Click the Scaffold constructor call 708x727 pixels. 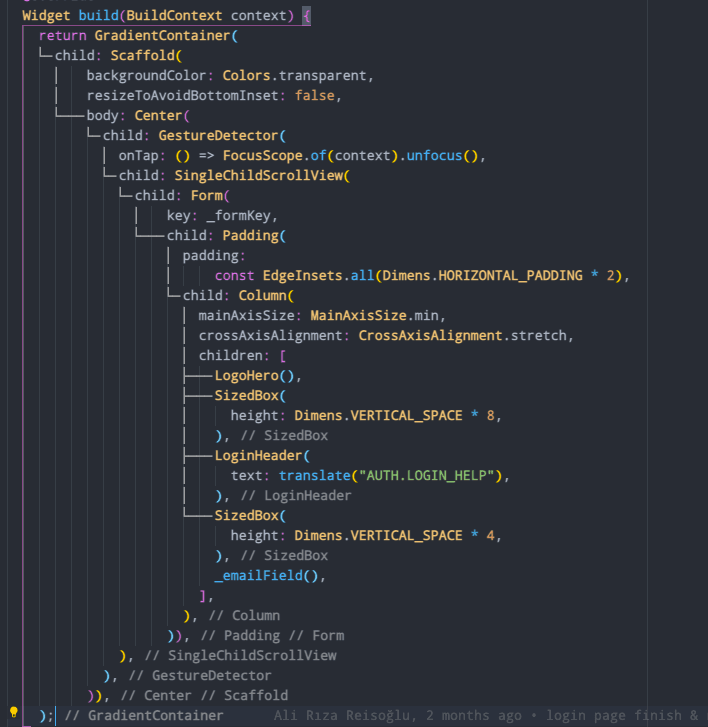click(x=146, y=56)
